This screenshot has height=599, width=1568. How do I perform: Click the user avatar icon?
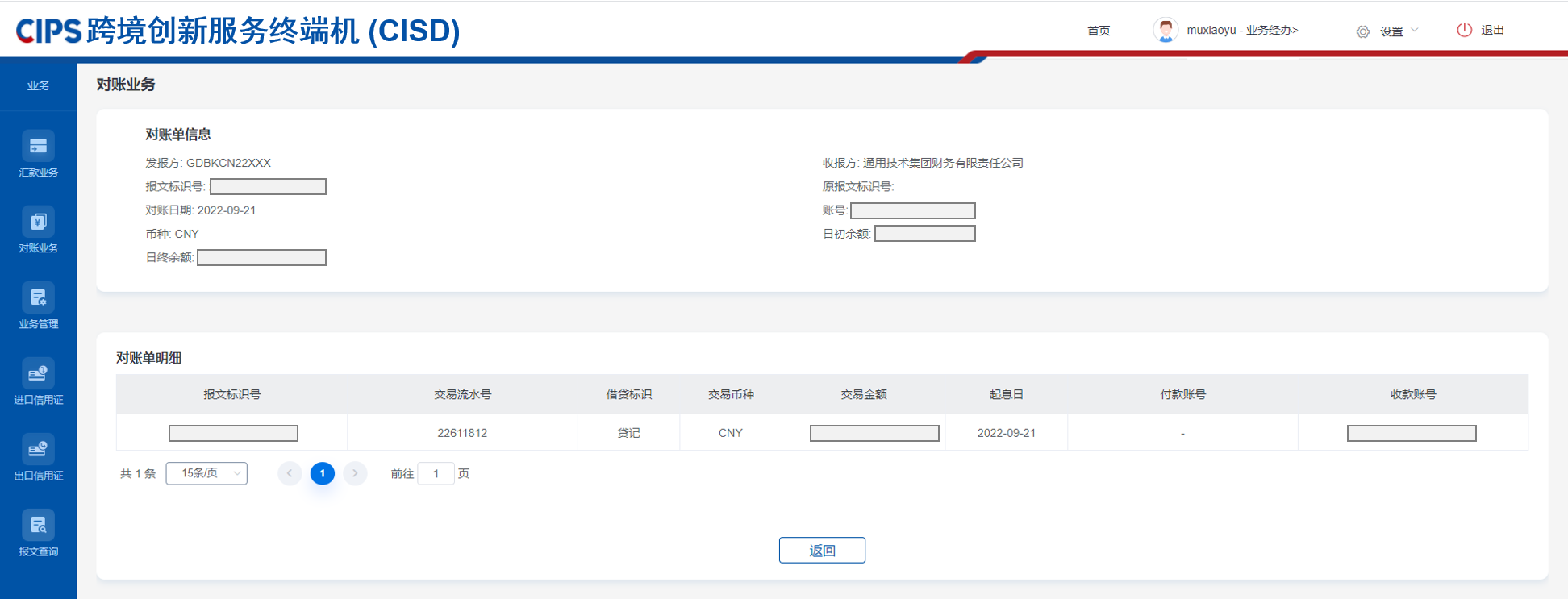click(1166, 31)
